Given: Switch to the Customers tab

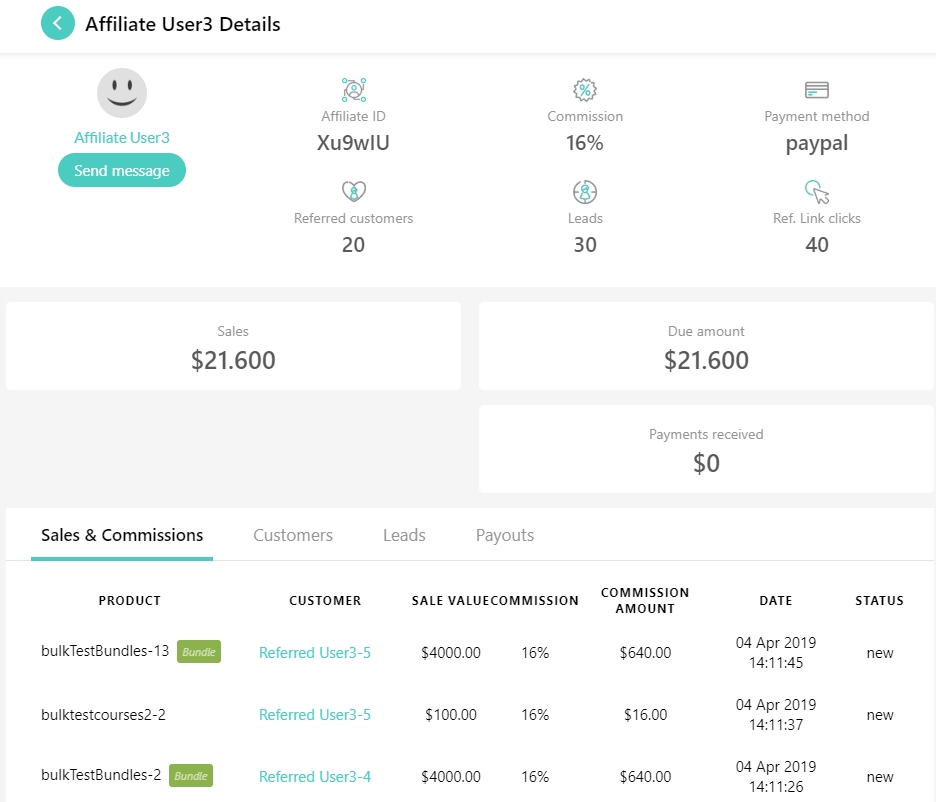Looking at the screenshot, I should pos(293,535).
